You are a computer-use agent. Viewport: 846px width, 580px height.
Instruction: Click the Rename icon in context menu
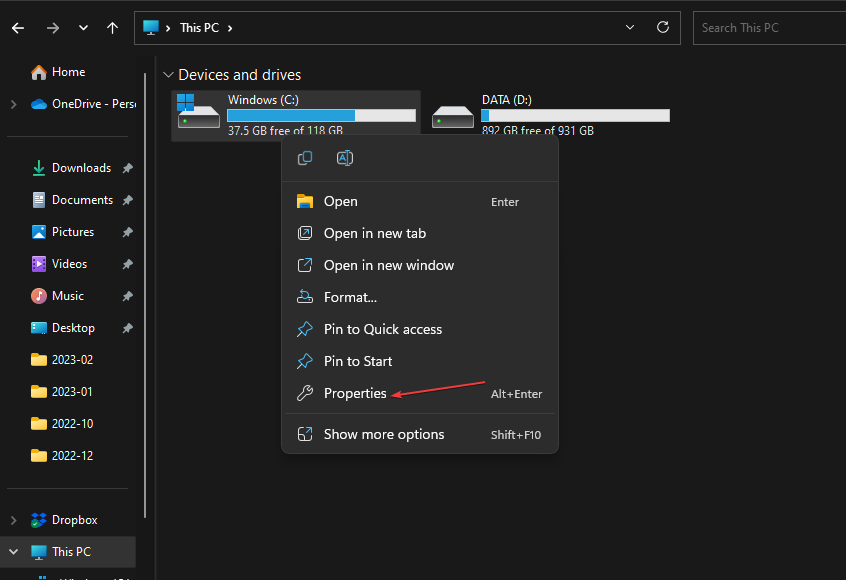(345, 158)
